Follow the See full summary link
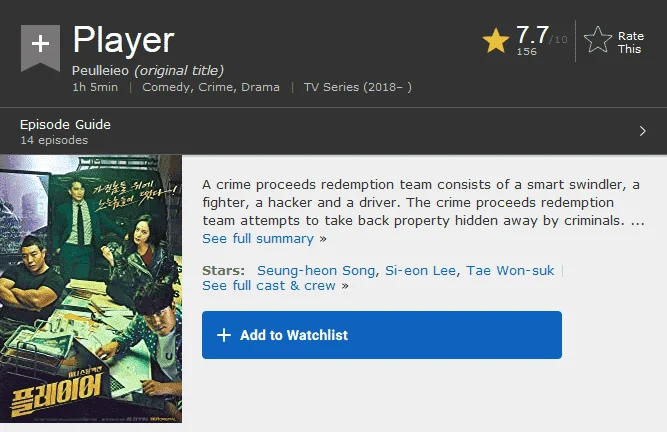The height and width of the screenshot is (432, 667). click(x=258, y=239)
